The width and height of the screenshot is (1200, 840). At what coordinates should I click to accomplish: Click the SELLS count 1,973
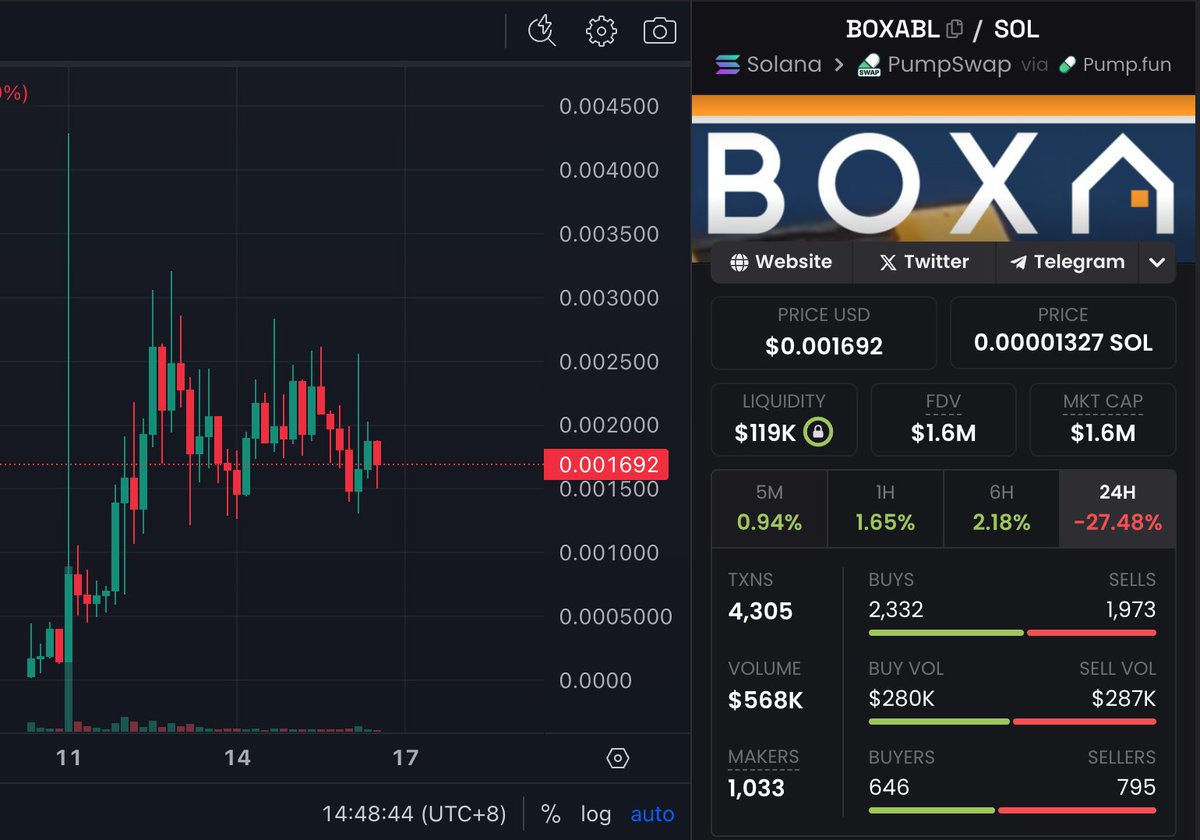tap(1131, 610)
